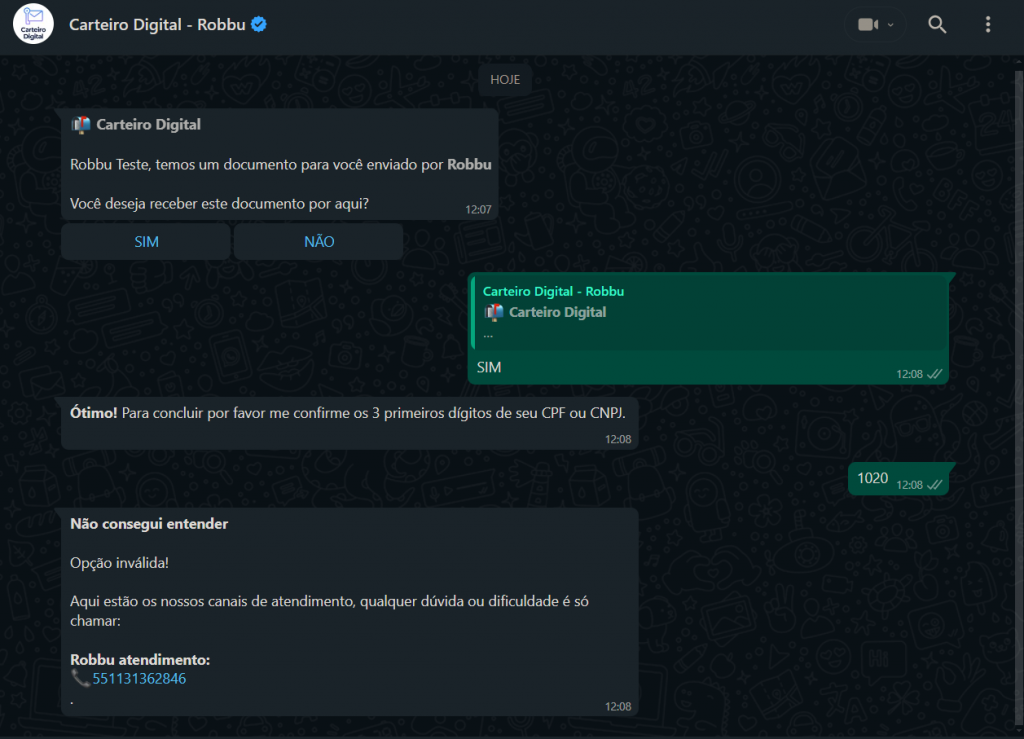Click the 12:07 timestamp on first message

point(478,210)
